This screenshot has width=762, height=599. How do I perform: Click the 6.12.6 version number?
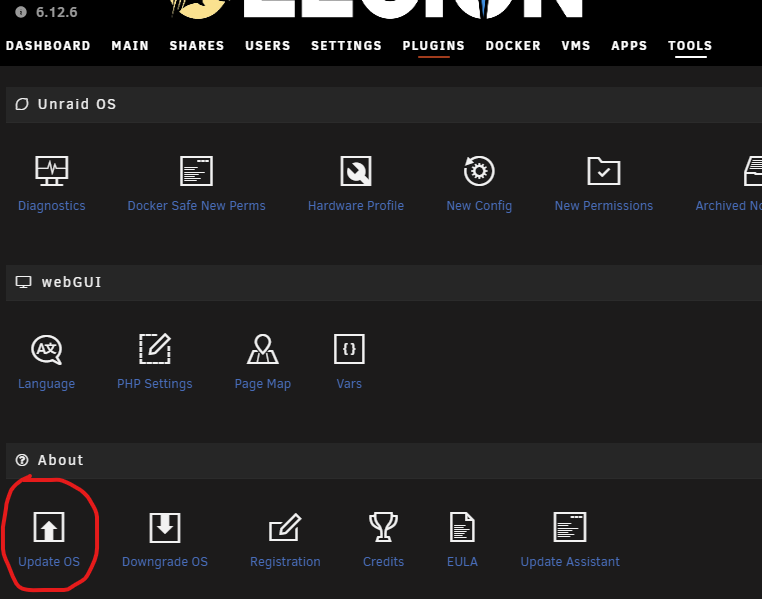[56, 12]
